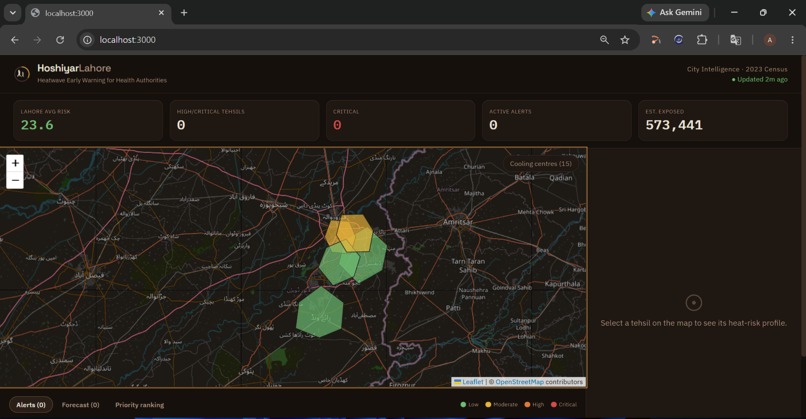
Task: Click the Moderate risk legend dot
Action: (488, 405)
